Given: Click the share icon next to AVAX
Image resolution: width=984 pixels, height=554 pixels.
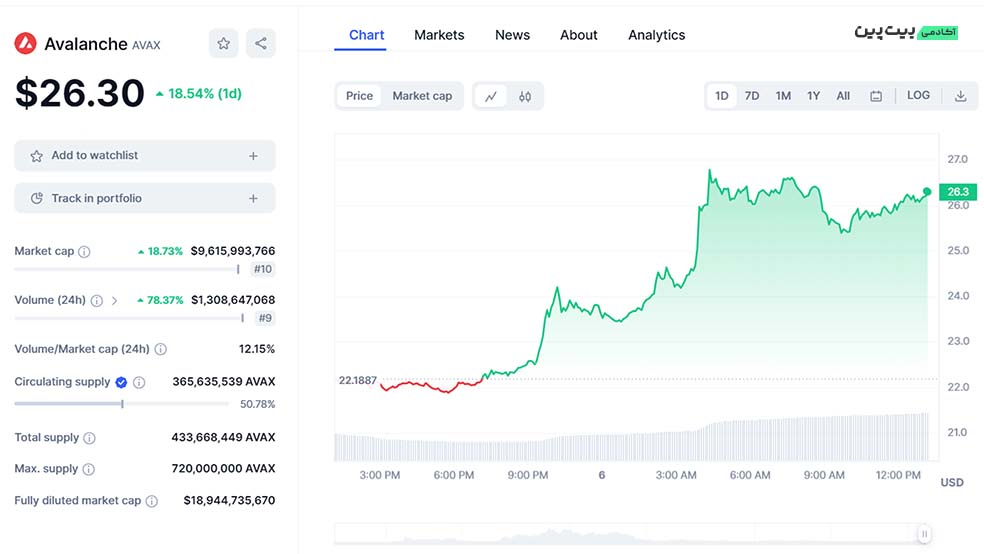Looking at the screenshot, I should pyautogui.click(x=260, y=43).
